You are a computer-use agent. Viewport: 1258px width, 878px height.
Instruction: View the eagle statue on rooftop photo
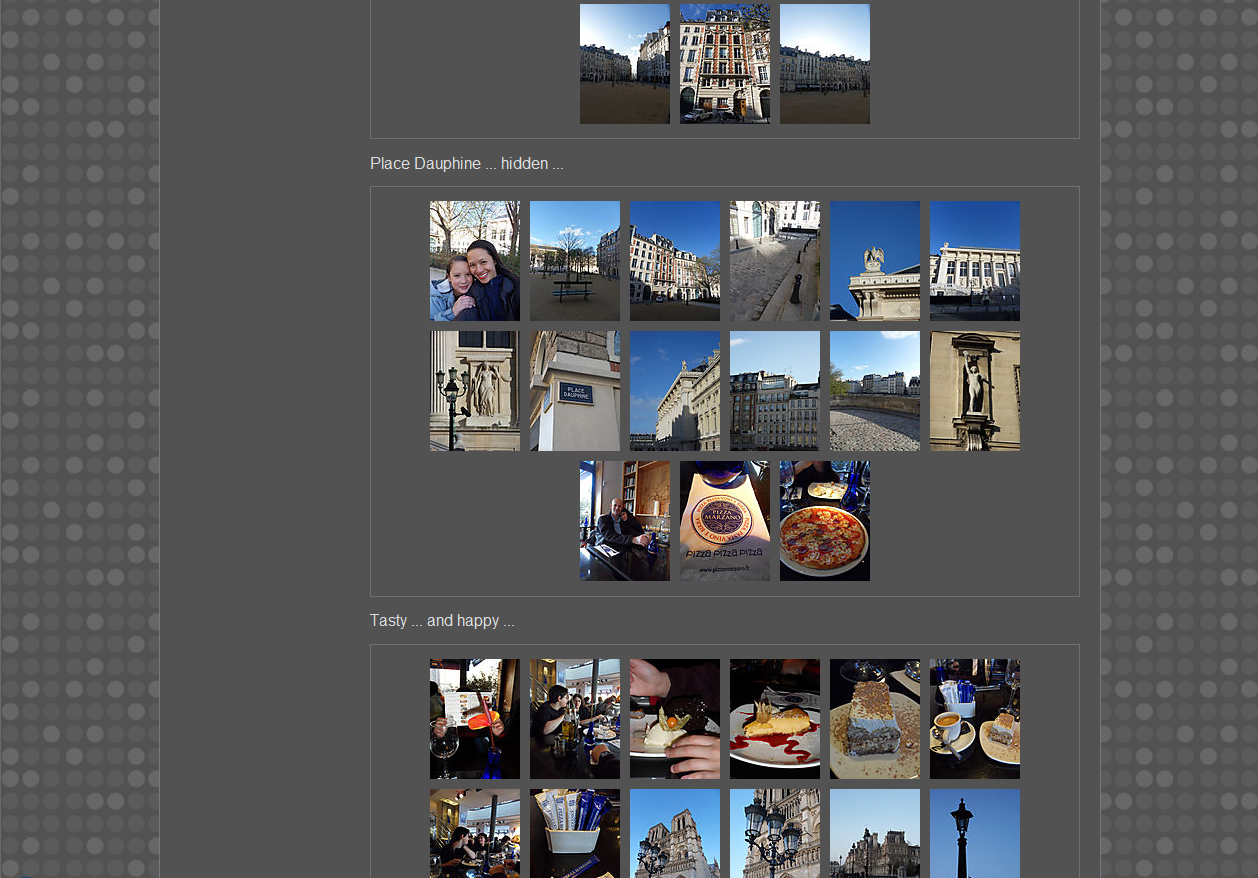coord(874,261)
